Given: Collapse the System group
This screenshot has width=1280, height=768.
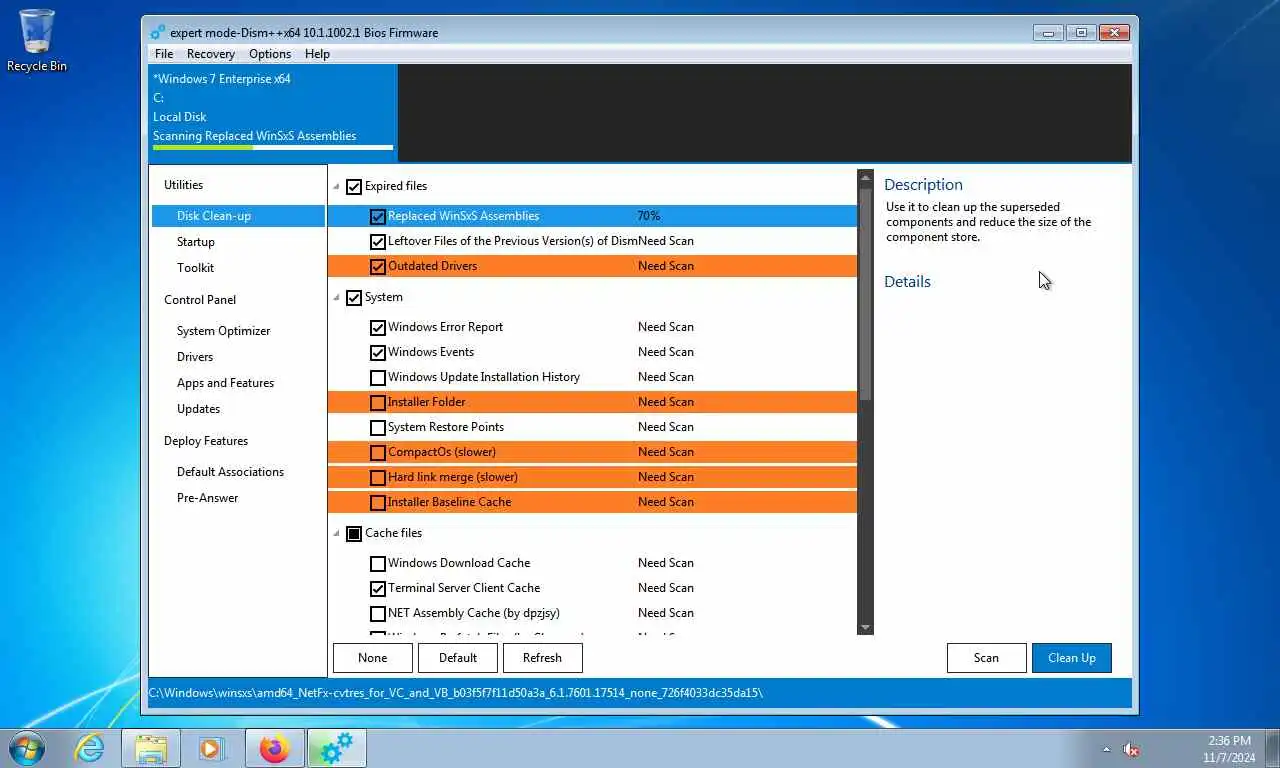Looking at the screenshot, I should [336, 297].
